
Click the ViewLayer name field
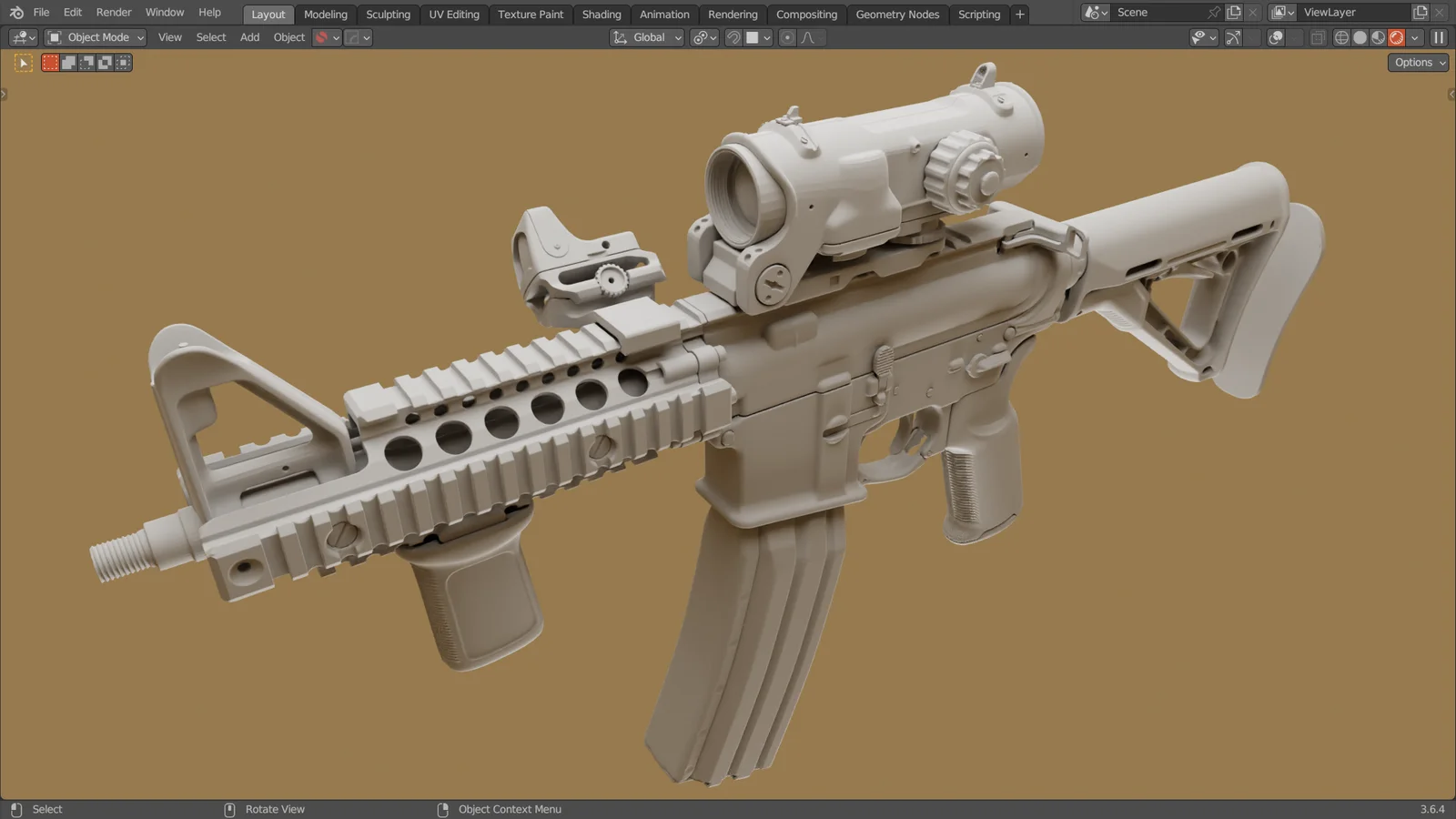pos(1345,13)
